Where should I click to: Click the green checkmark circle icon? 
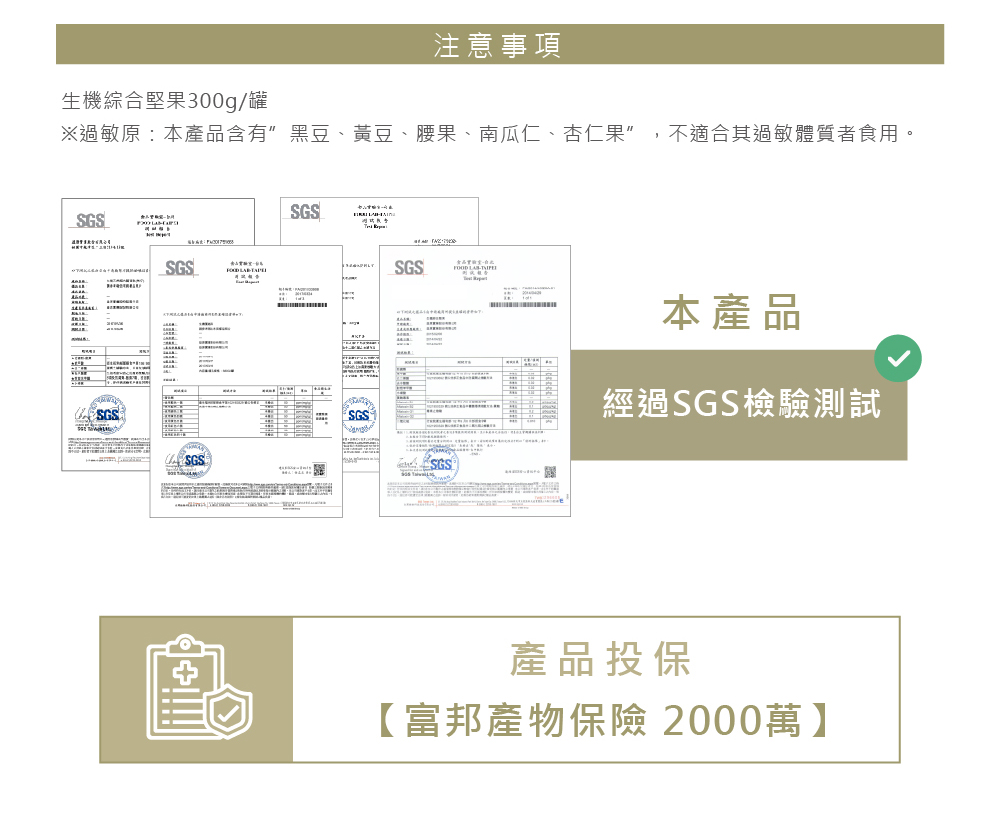[898, 357]
